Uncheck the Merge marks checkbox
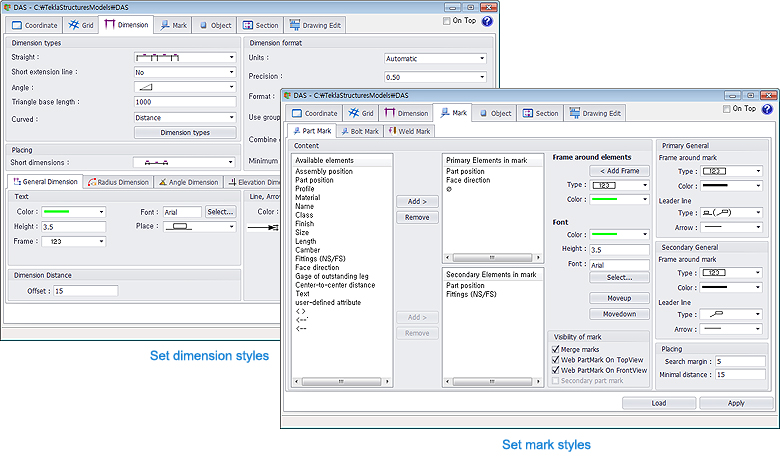Viewport: 780px width, 457px height. (x=557, y=349)
